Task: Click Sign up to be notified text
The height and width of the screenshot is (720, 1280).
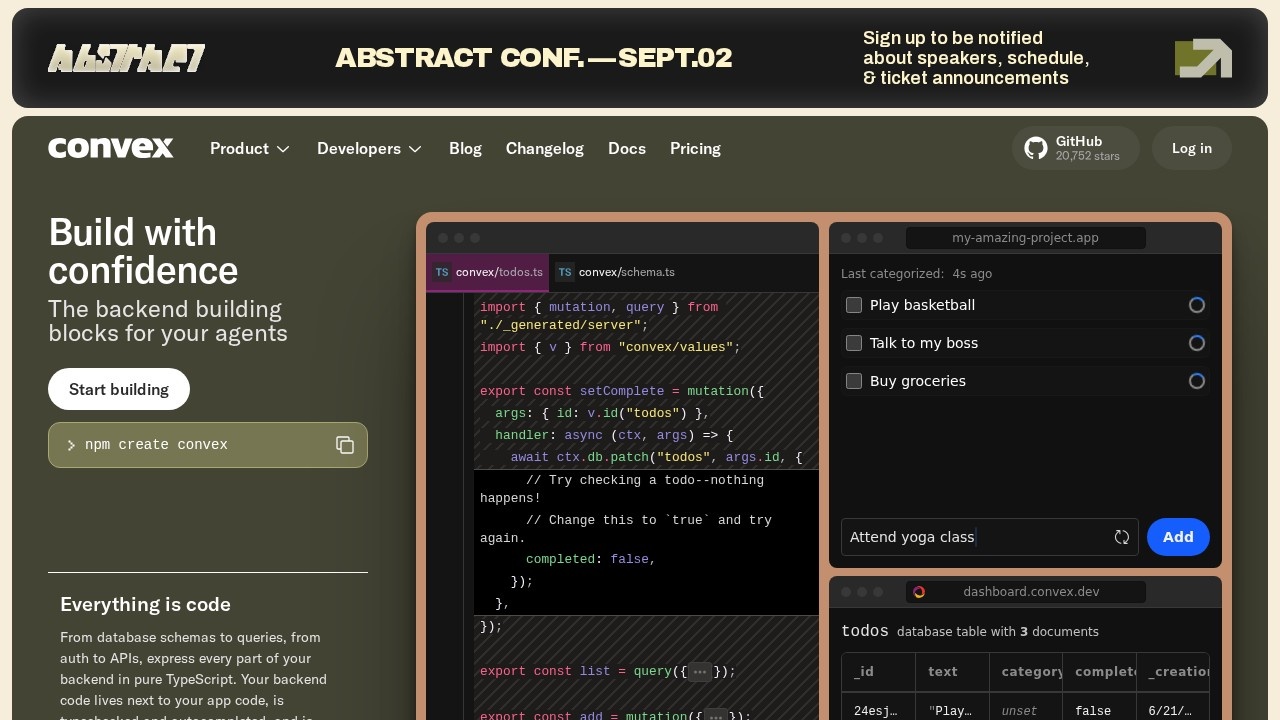Action: (976, 58)
